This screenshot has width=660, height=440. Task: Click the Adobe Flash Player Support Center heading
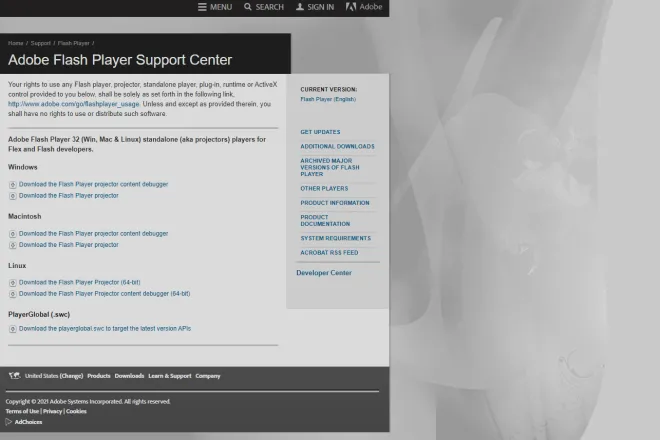click(x=120, y=60)
